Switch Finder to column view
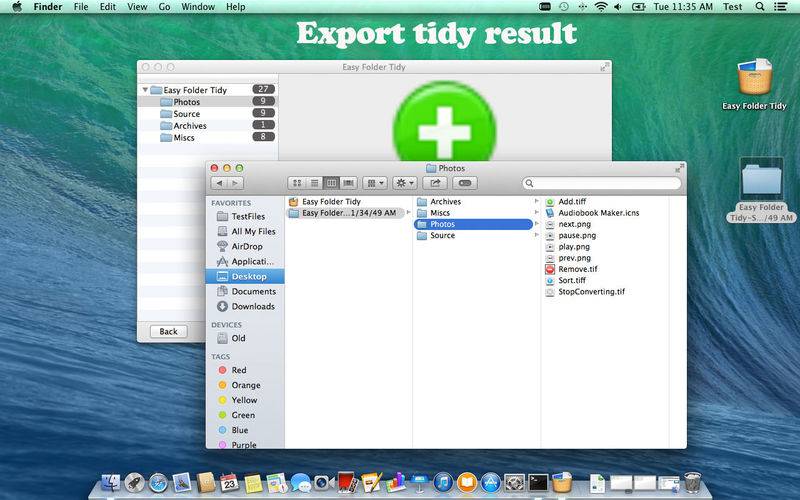This screenshot has width=800, height=500. click(332, 183)
